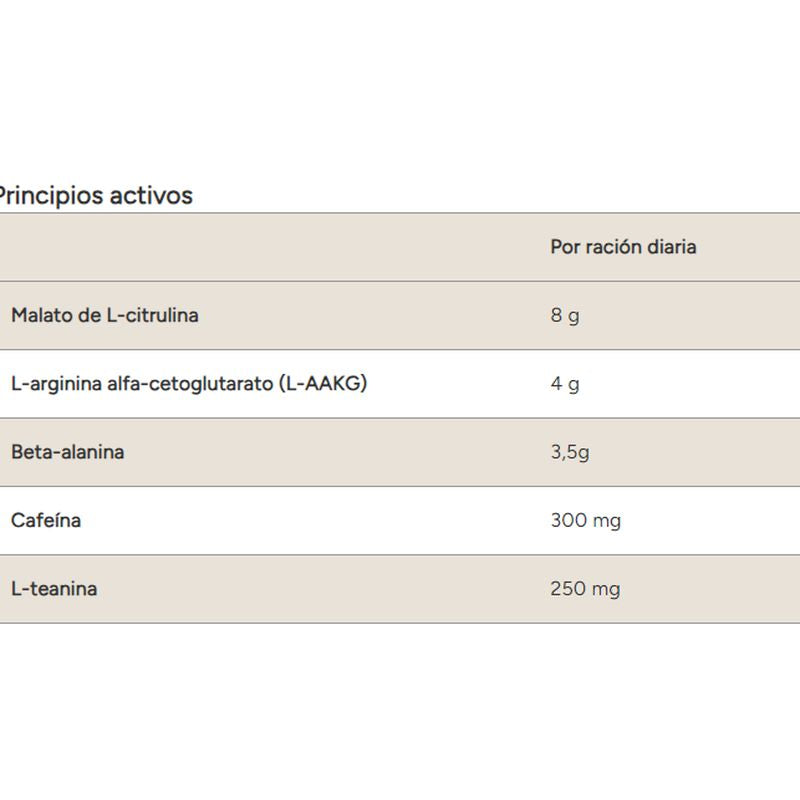800x800 pixels.
Task: Click the Malato de L-citrulina row label
Action: pyautogui.click(x=105, y=315)
